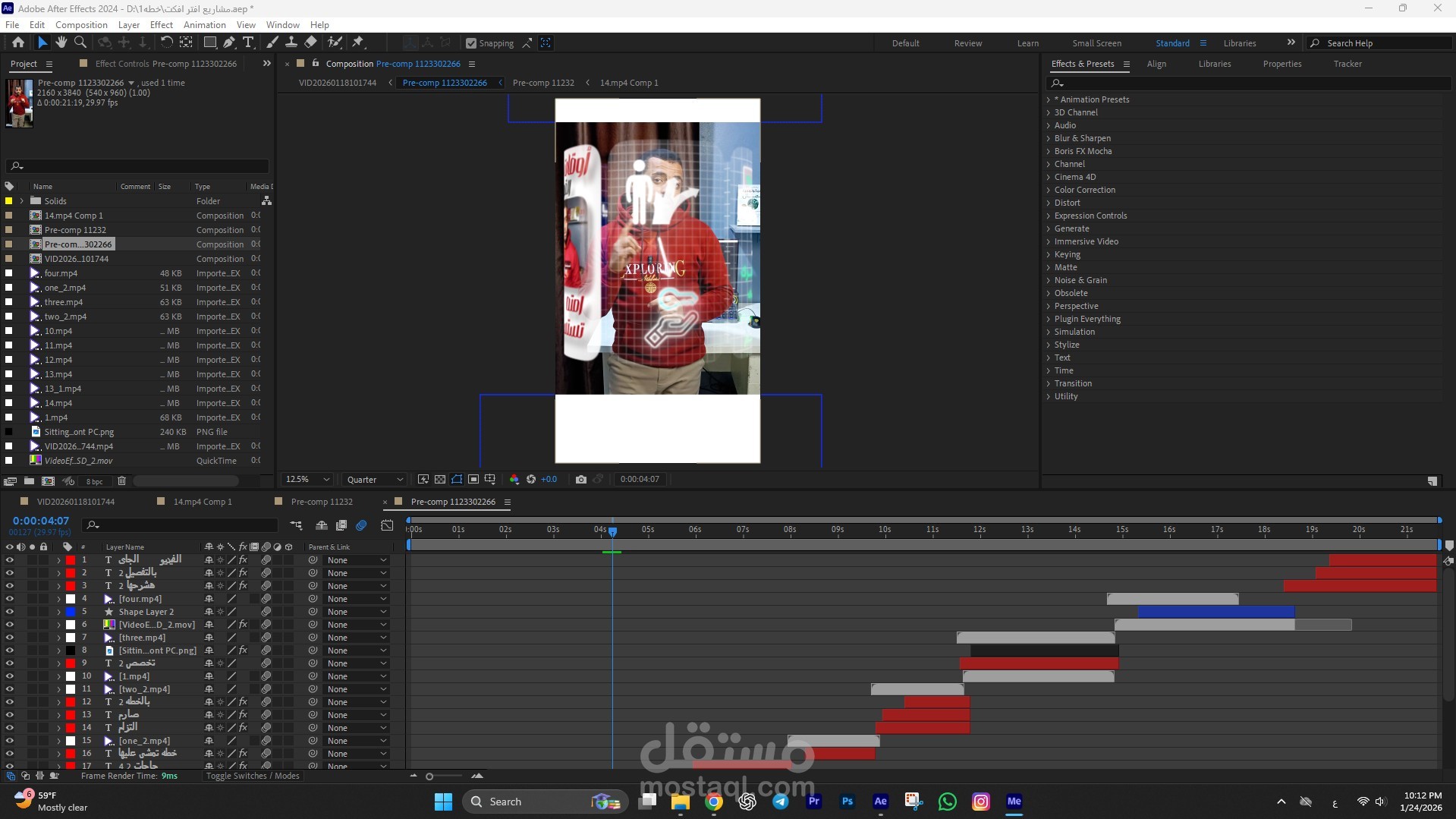Toggle the Snapping checkbox
Screen dimensions: 1456x819
tap(471, 43)
